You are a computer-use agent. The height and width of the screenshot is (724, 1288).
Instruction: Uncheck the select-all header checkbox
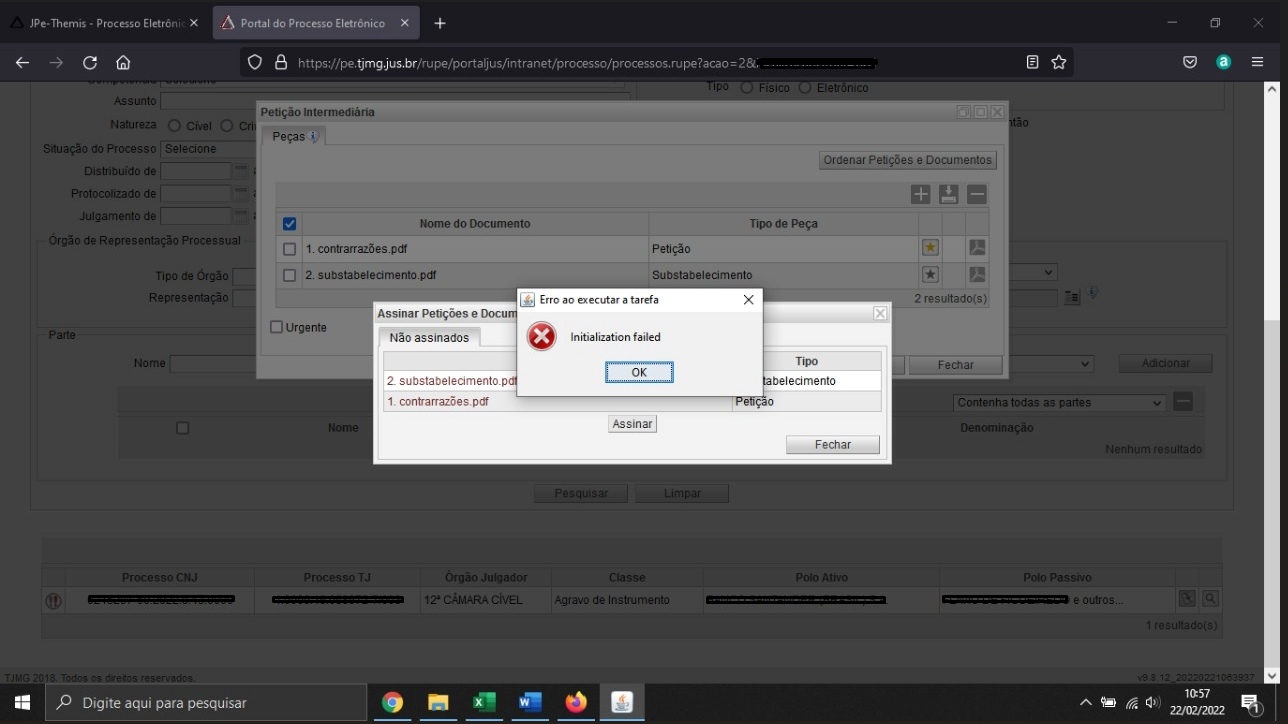coord(290,224)
